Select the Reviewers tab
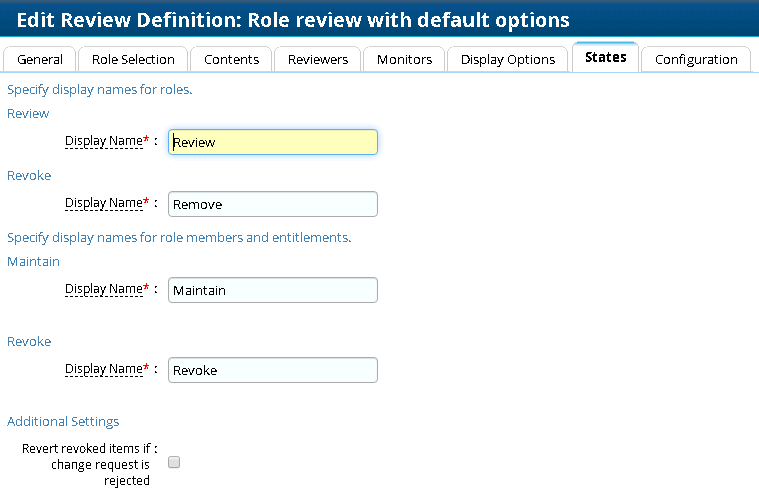Image resolution: width=759 pixels, height=499 pixels. tap(318, 59)
